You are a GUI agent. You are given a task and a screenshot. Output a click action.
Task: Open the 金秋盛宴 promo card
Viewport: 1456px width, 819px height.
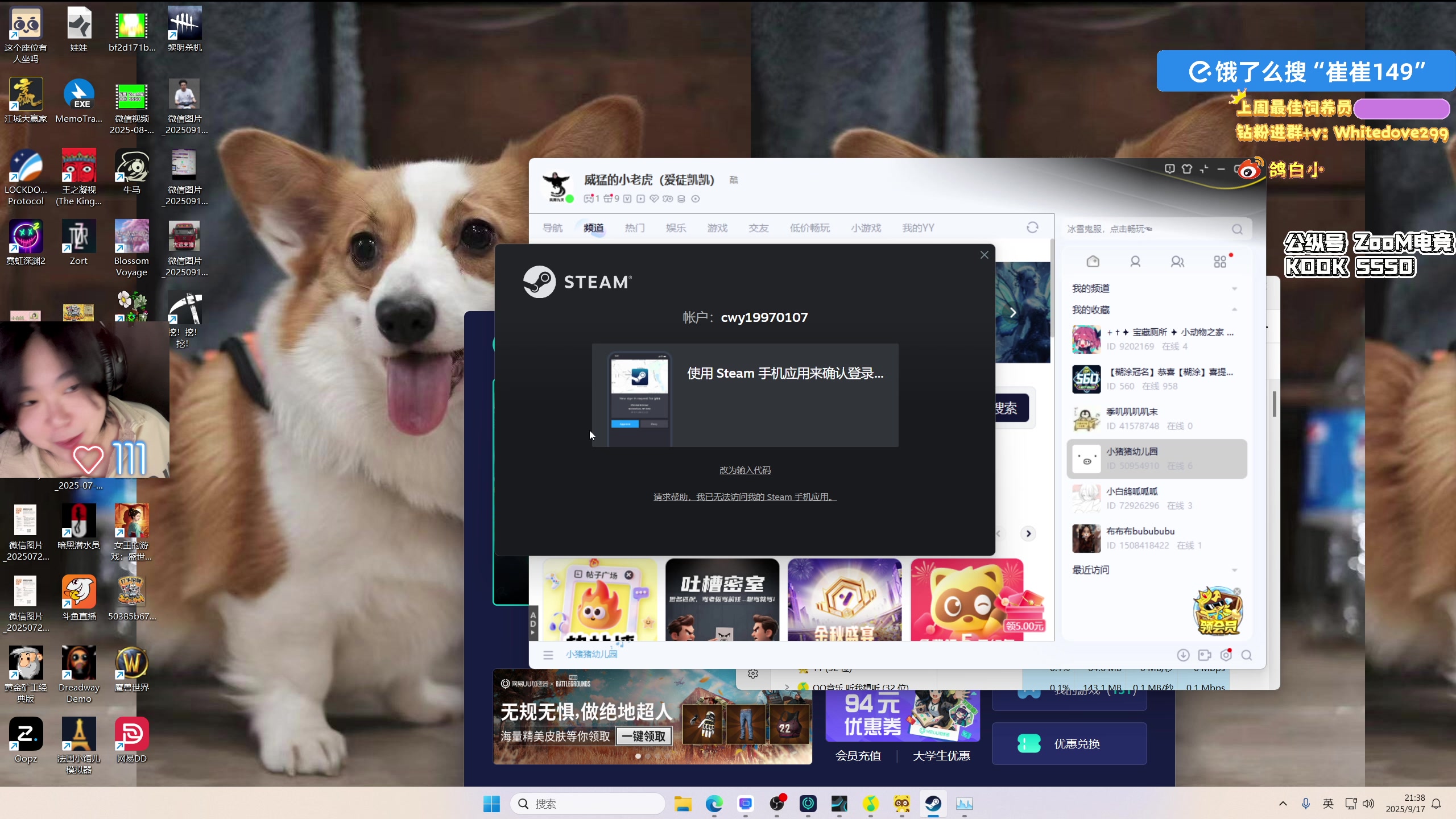point(845,599)
